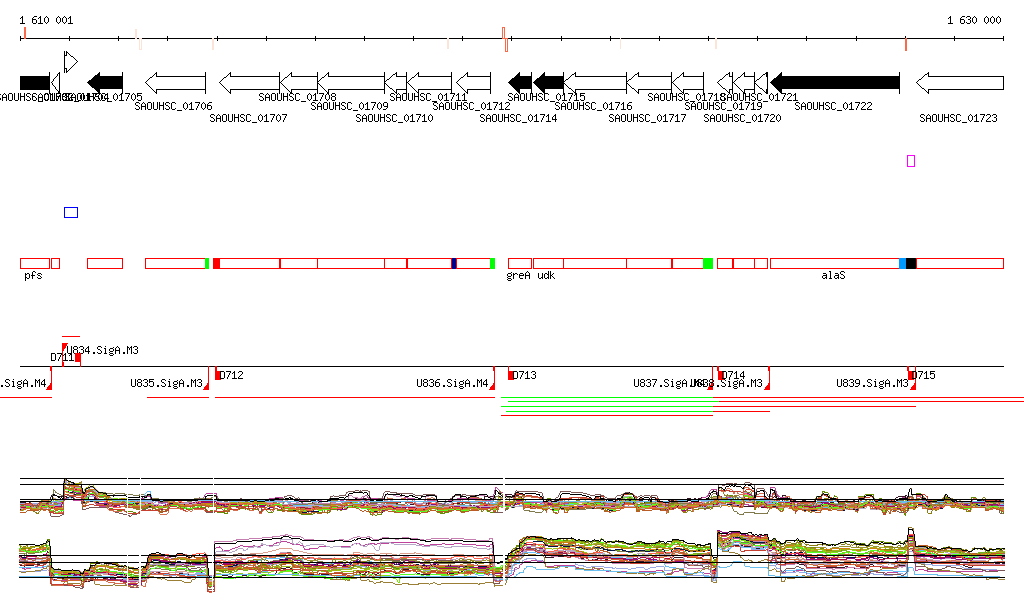Click the U836.SigA.M4 promoter label
Screen dimensions: 1024x611
coord(453,383)
